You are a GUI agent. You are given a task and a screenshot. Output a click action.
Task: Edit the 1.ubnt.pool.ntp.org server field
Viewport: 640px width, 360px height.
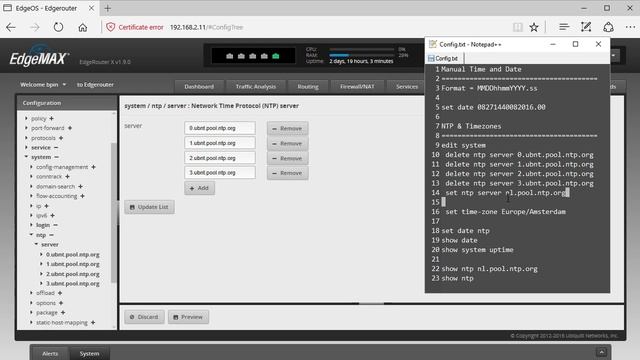(220, 143)
